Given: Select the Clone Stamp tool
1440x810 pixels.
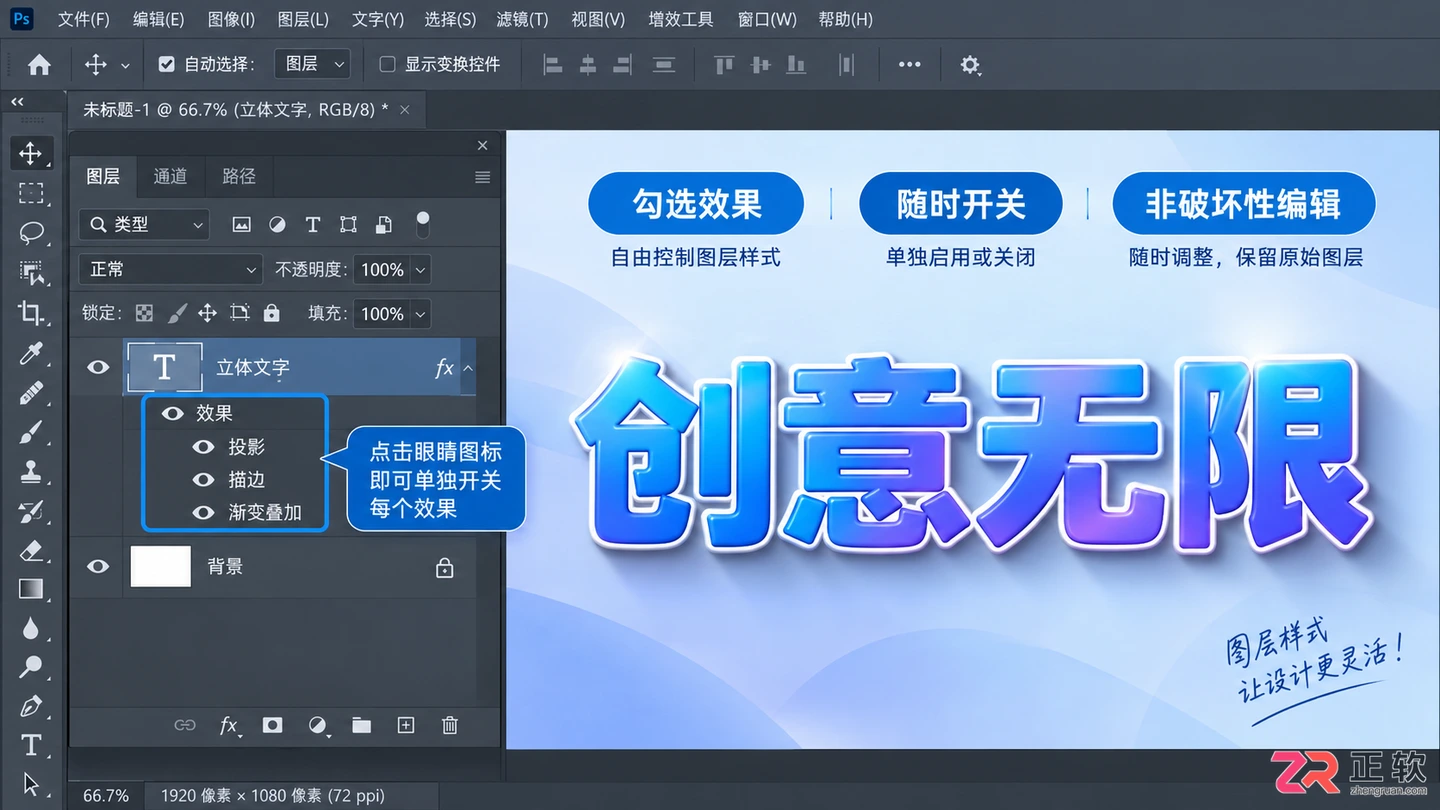Looking at the screenshot, I should pos(31,472).
